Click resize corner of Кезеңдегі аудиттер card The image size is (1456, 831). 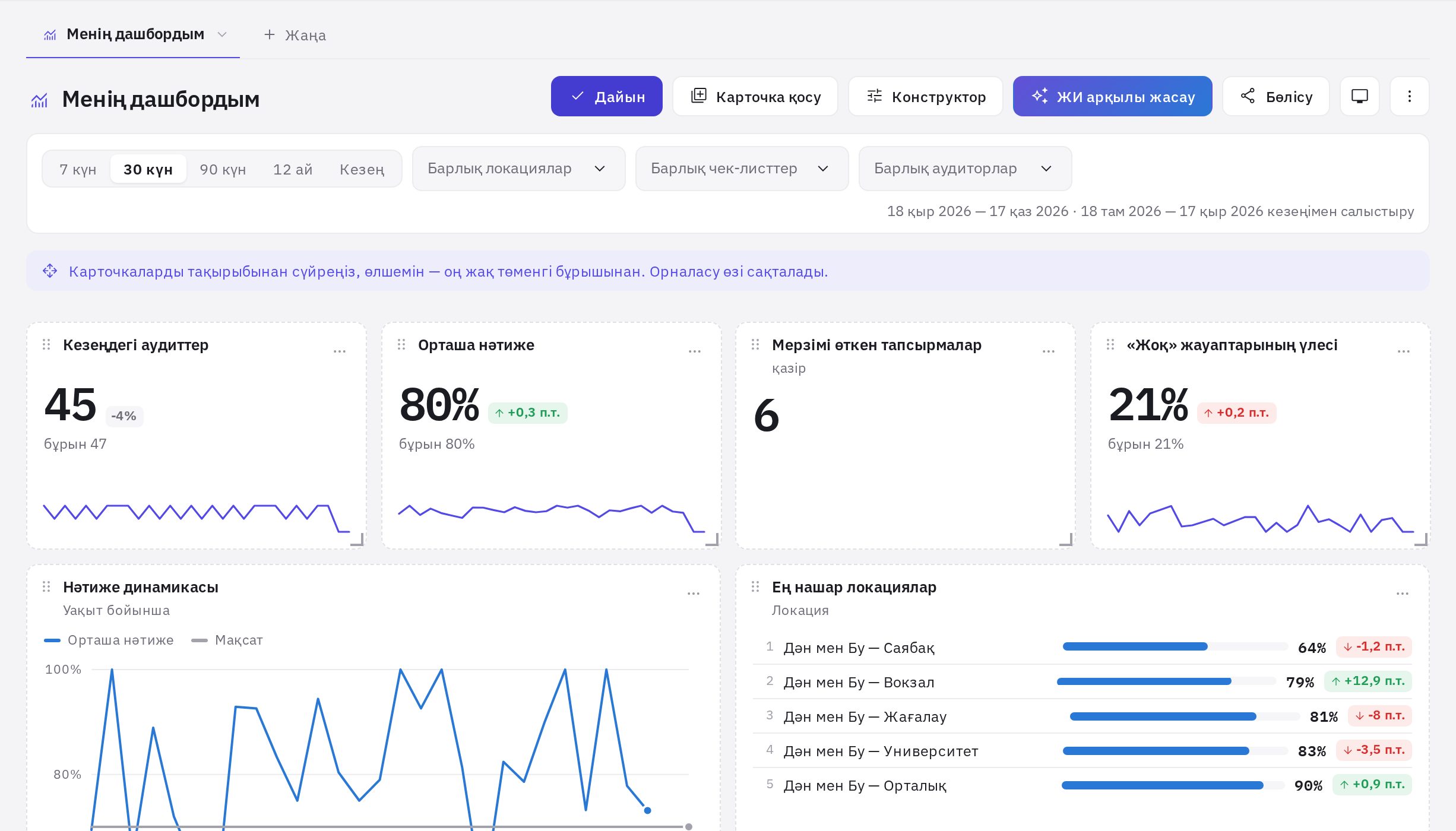(x=357, y=539)
